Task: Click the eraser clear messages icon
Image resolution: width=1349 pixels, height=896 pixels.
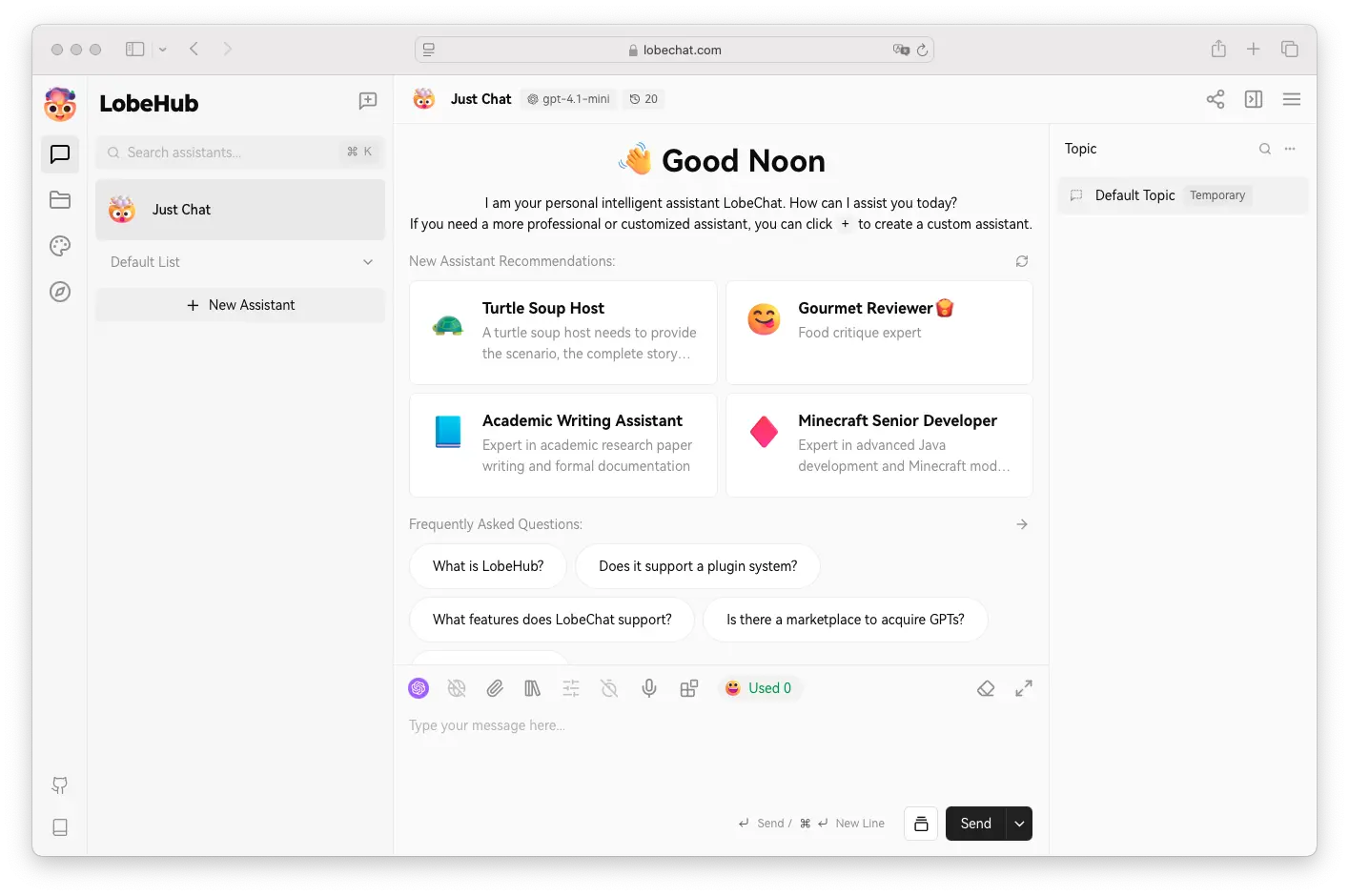Action: tap(986, 688)
